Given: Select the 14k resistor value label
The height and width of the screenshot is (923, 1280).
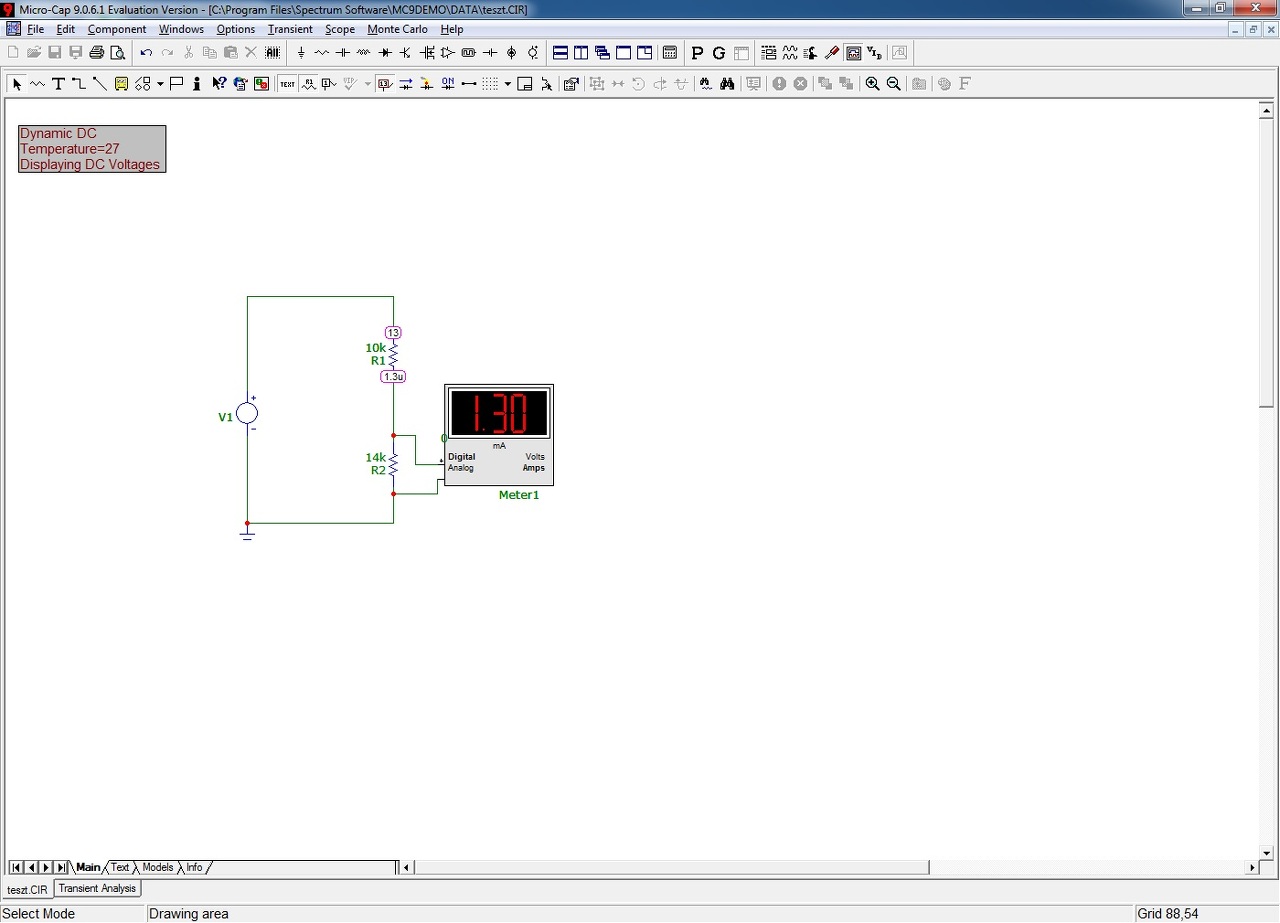Looking at the screenshot, I should point(375,458).
